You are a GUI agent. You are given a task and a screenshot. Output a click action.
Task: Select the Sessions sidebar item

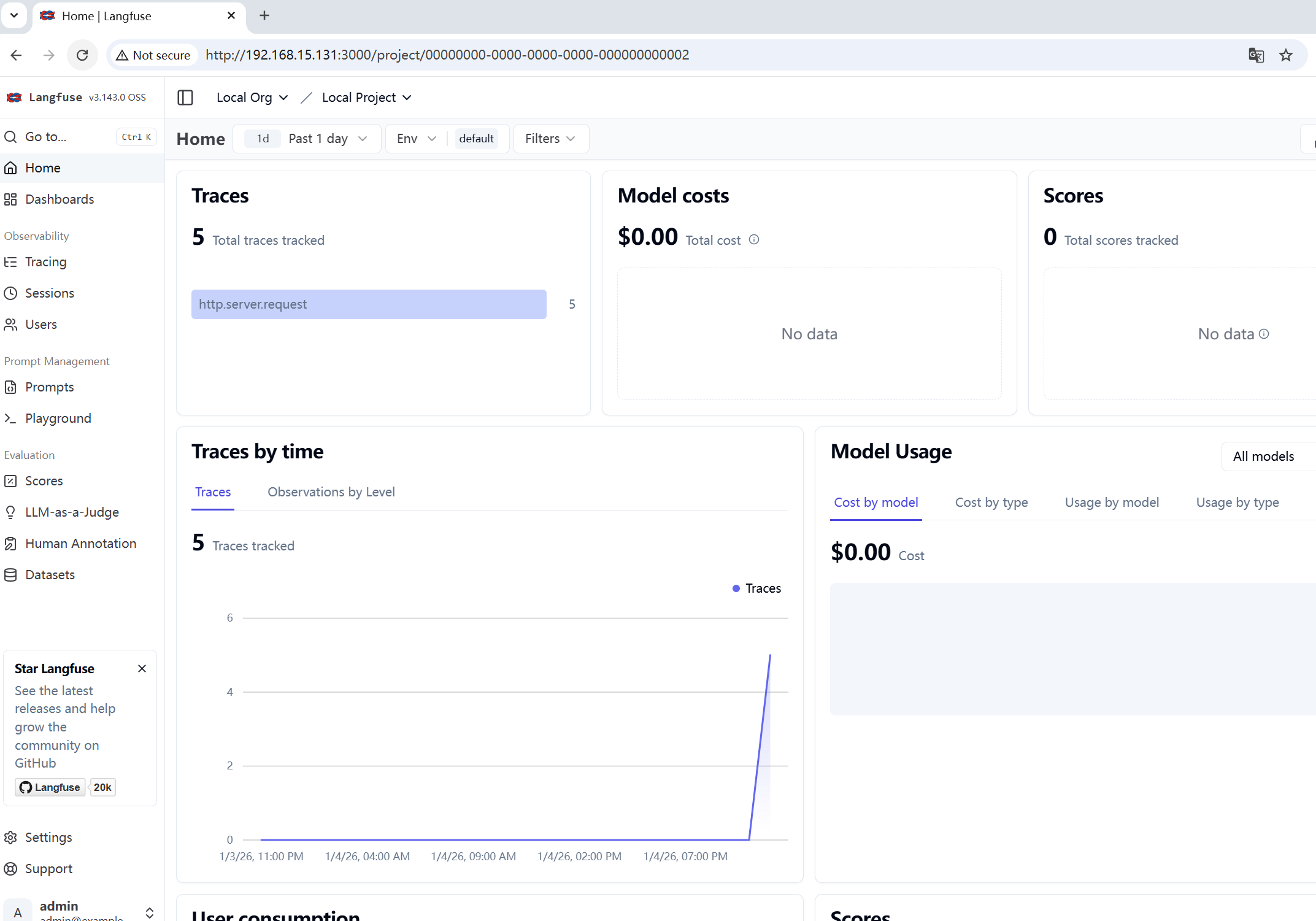[48, 293]
